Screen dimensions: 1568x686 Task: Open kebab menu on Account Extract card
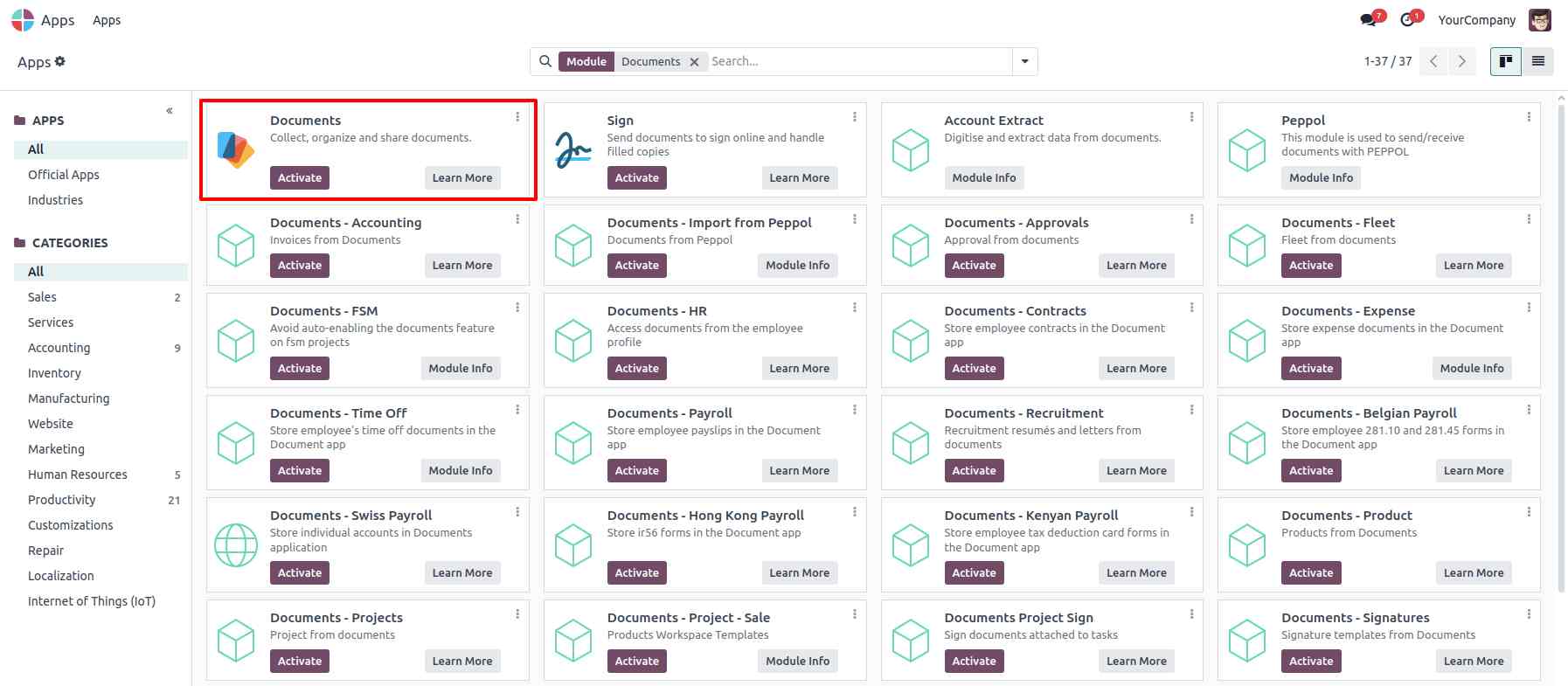(x=1191, y=117)
